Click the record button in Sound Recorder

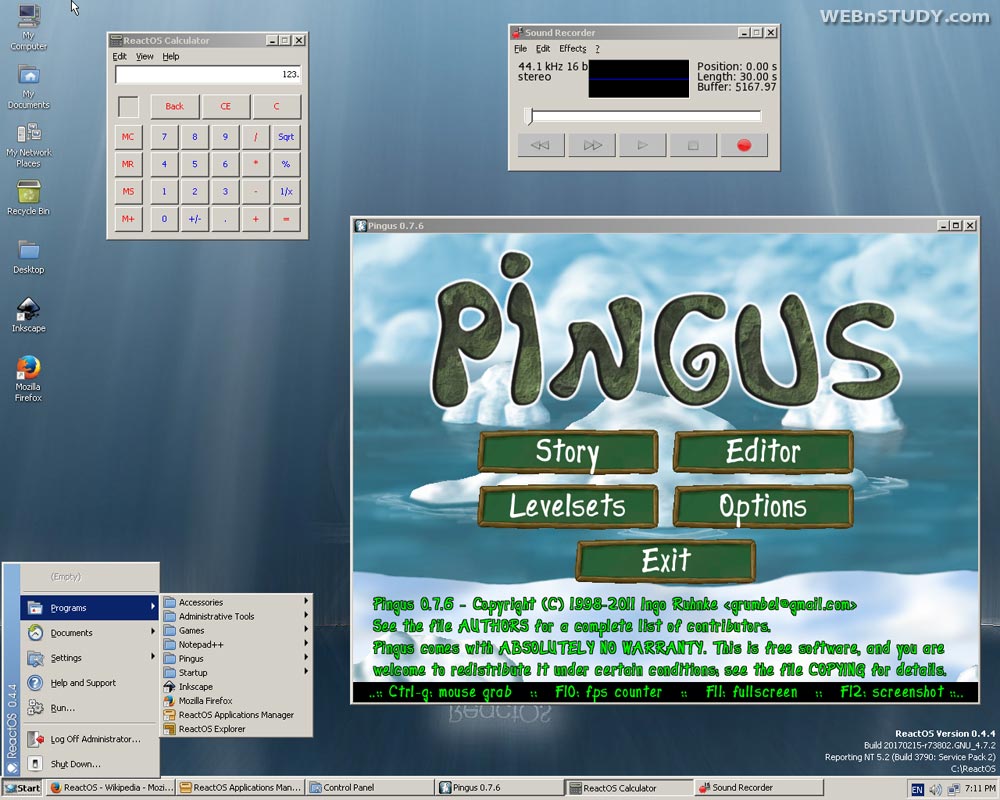tap(744, 145)
